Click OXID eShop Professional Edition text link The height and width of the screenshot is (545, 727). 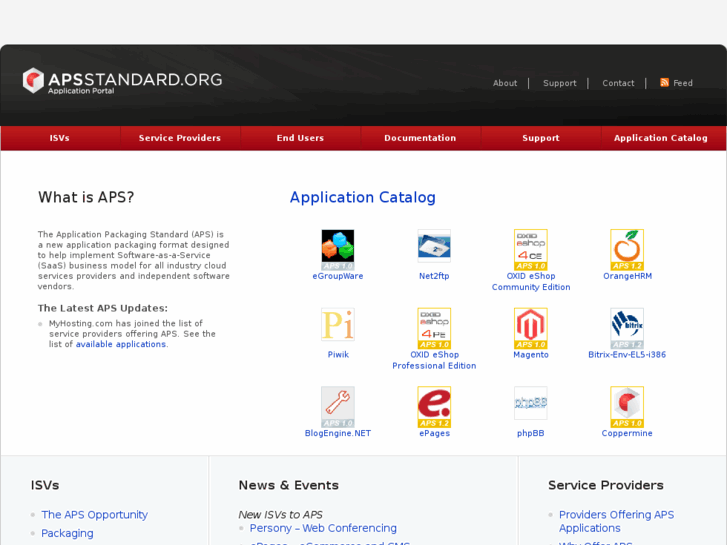[434, 360]
